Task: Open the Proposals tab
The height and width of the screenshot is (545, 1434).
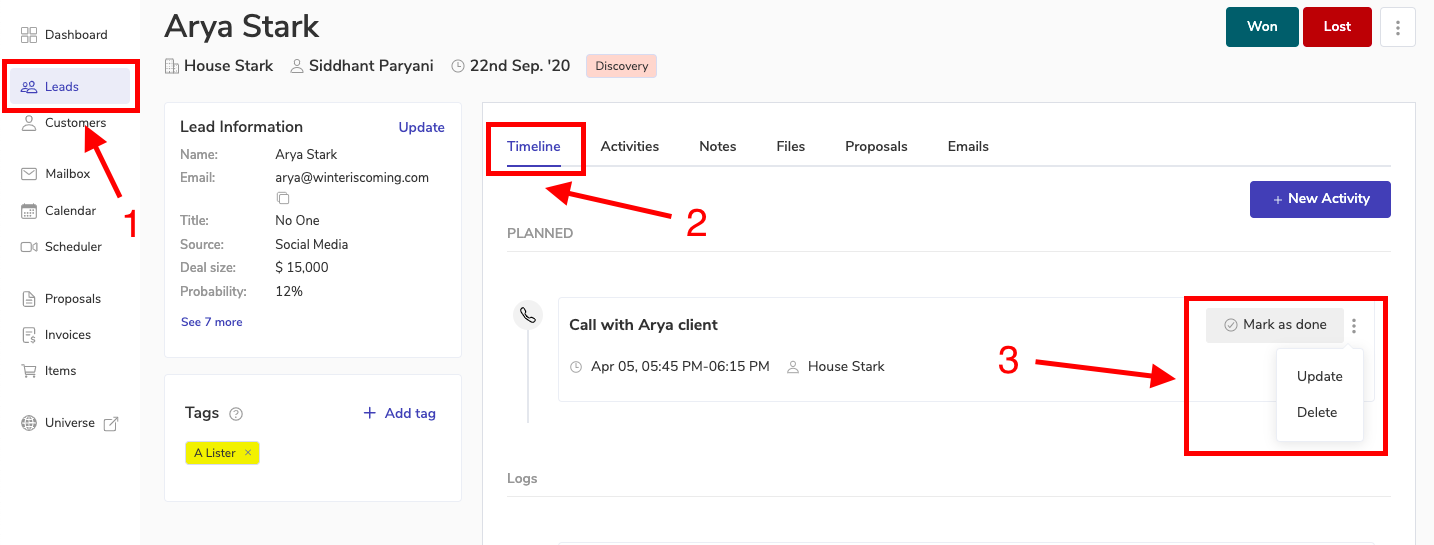Action: click(x=876, y=146)
